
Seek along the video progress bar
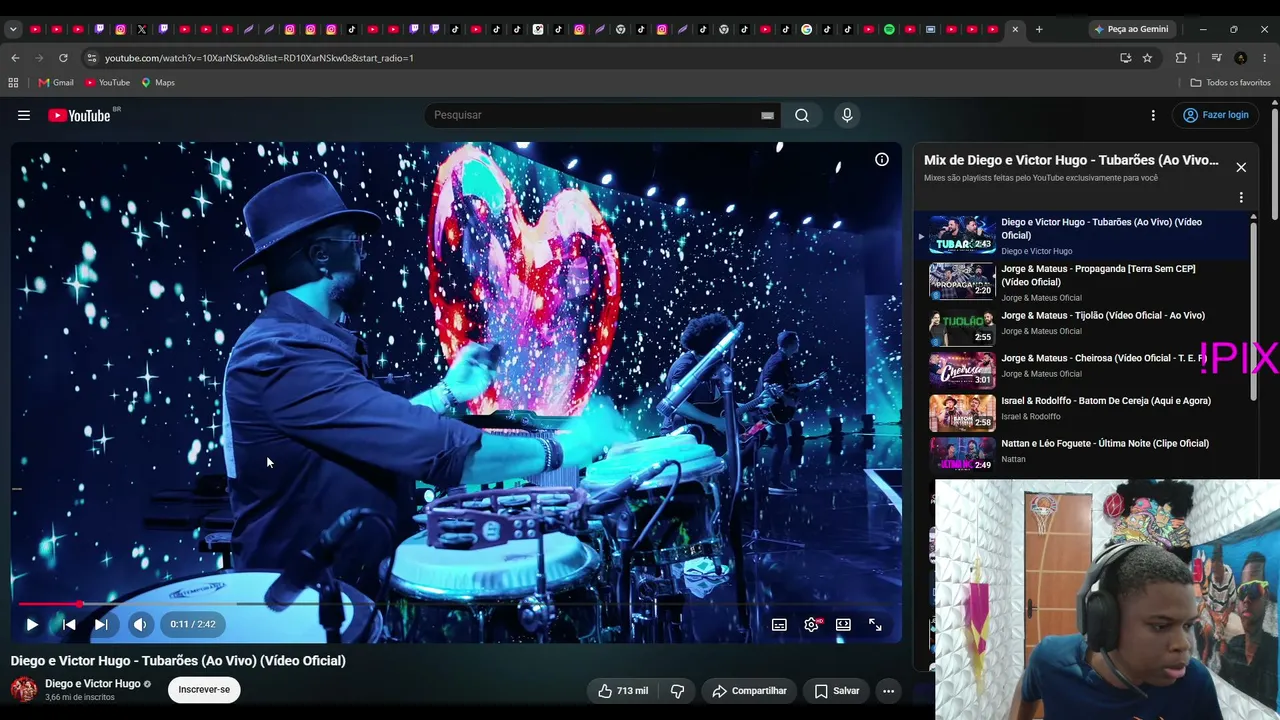(x=456, y=604)
